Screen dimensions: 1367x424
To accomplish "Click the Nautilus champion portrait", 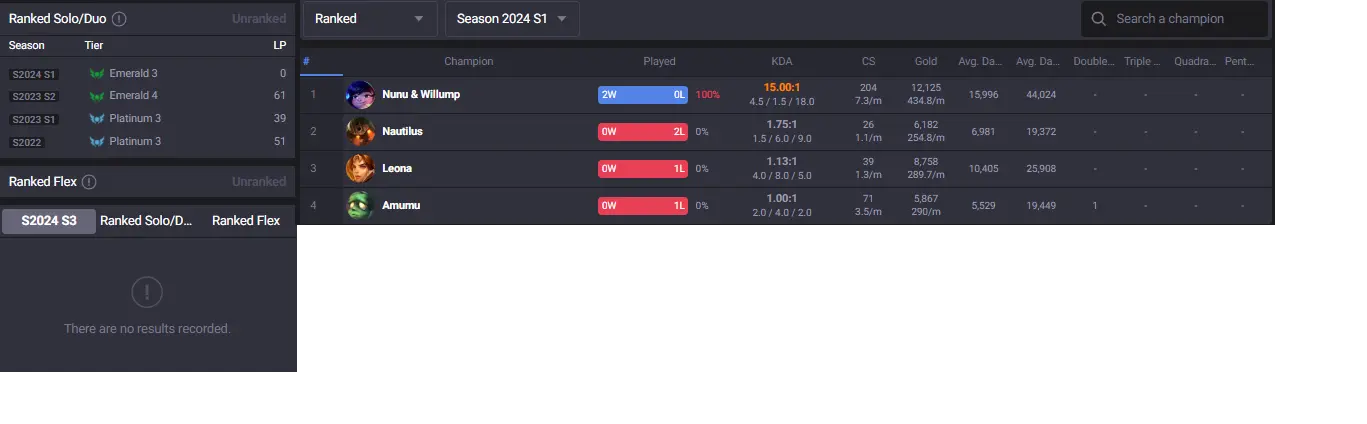I will pyautogui.click(x=361, y=132).
